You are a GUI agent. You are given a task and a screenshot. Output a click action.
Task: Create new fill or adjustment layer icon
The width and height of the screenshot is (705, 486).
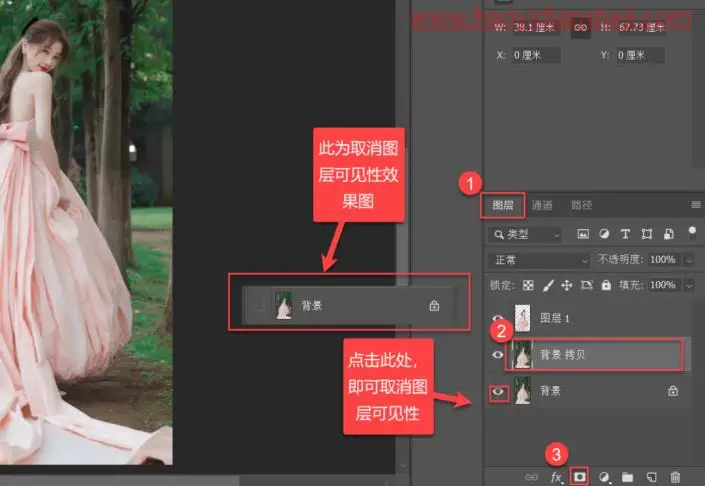pyautogui.click(x=605, y=477)
